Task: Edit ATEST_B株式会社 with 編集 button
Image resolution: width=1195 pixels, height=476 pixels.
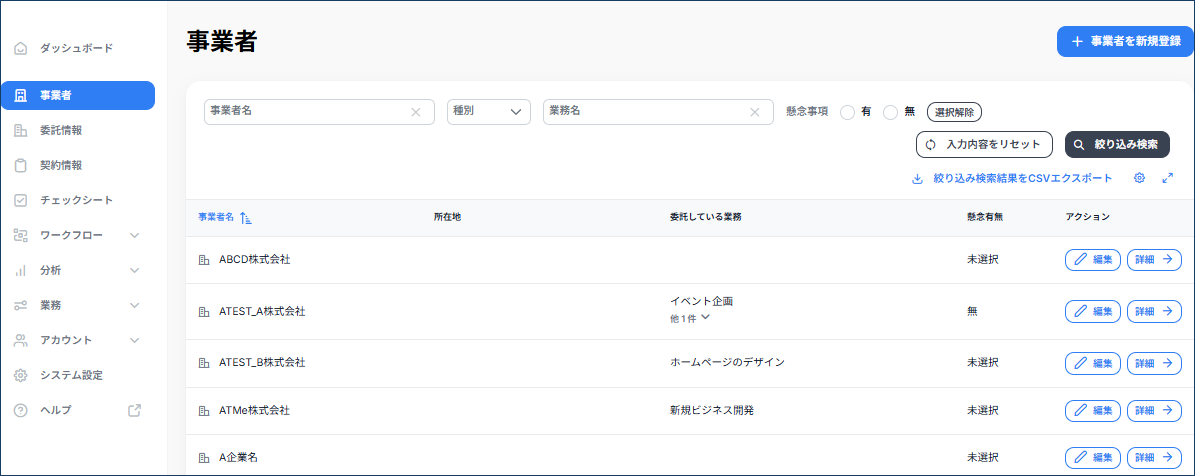Action: (x=1092, y=363)
